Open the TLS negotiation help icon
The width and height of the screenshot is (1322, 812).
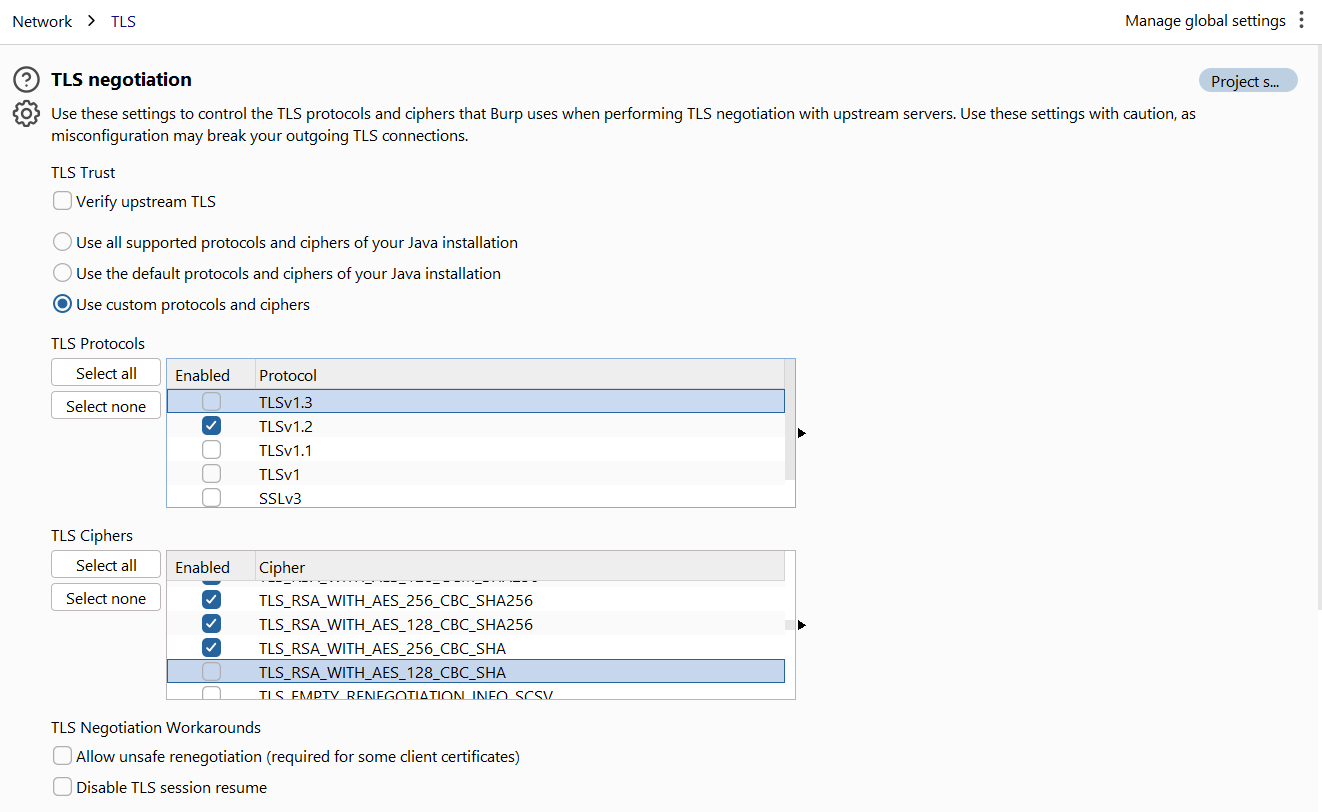point(26,80)
